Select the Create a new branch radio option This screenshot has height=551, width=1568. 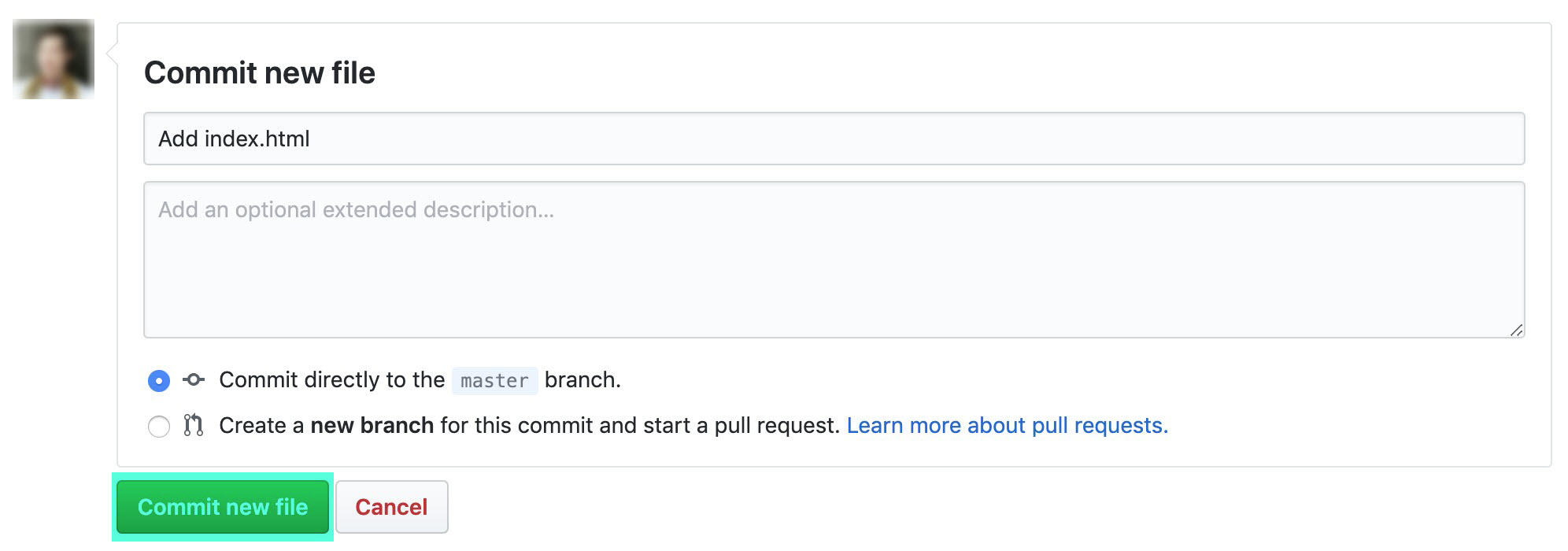pos(159,427)
